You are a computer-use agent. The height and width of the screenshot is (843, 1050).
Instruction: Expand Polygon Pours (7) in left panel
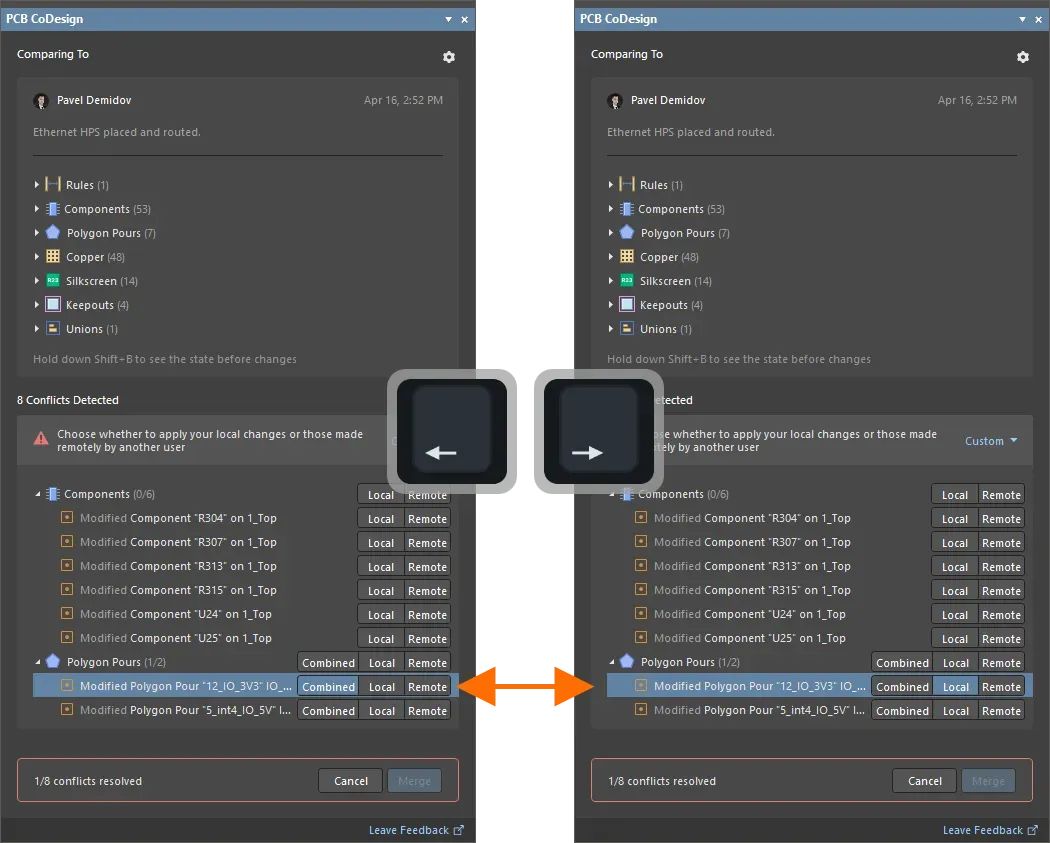pos(37,233)
